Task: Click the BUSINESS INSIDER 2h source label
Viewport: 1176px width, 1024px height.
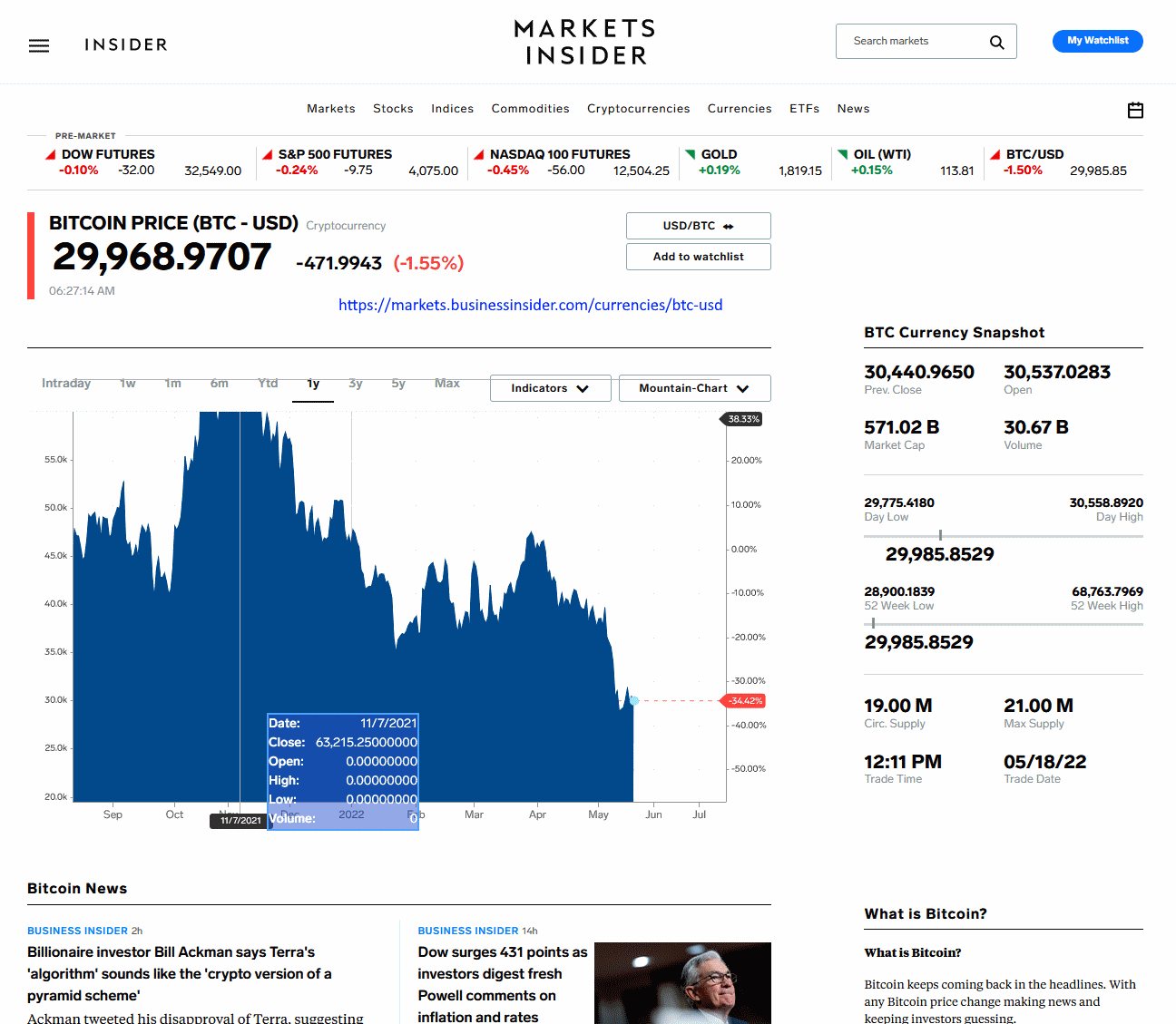Action: pyautogui.click(x=84, y=931)
